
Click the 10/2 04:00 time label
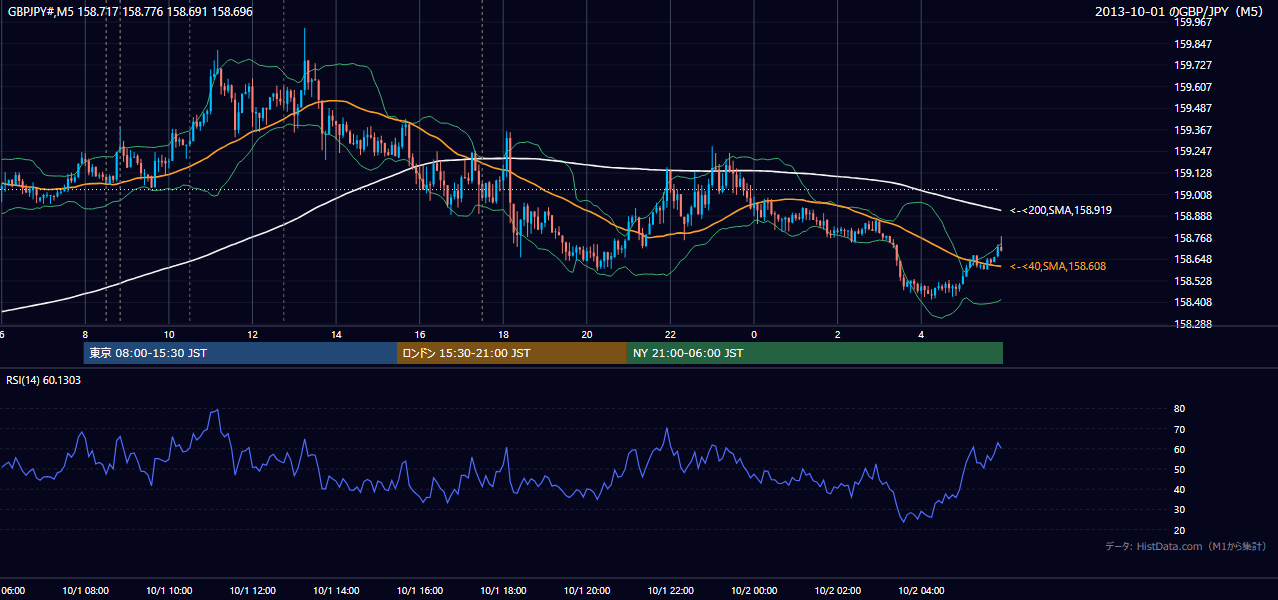[x=920, y=591]
